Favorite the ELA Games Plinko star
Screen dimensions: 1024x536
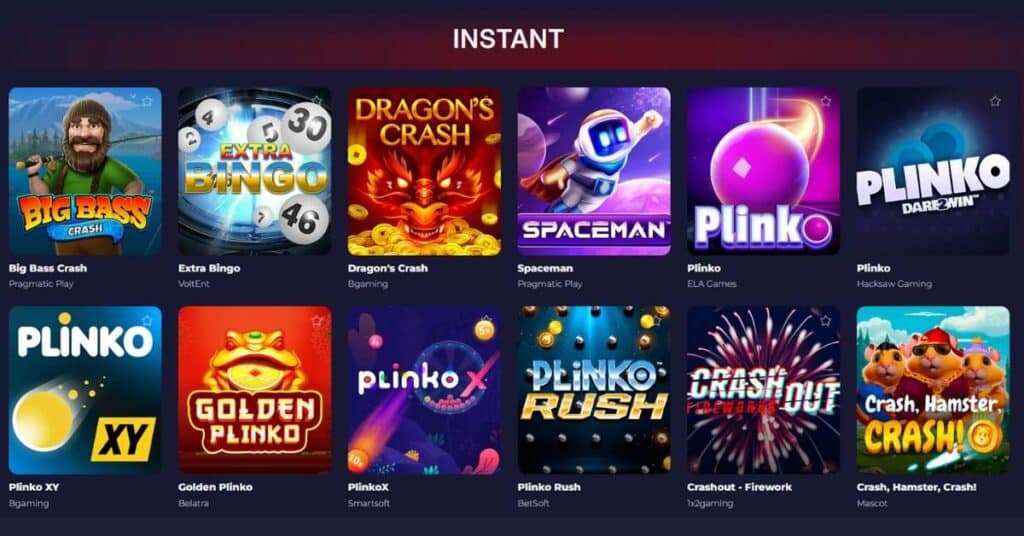825,101
